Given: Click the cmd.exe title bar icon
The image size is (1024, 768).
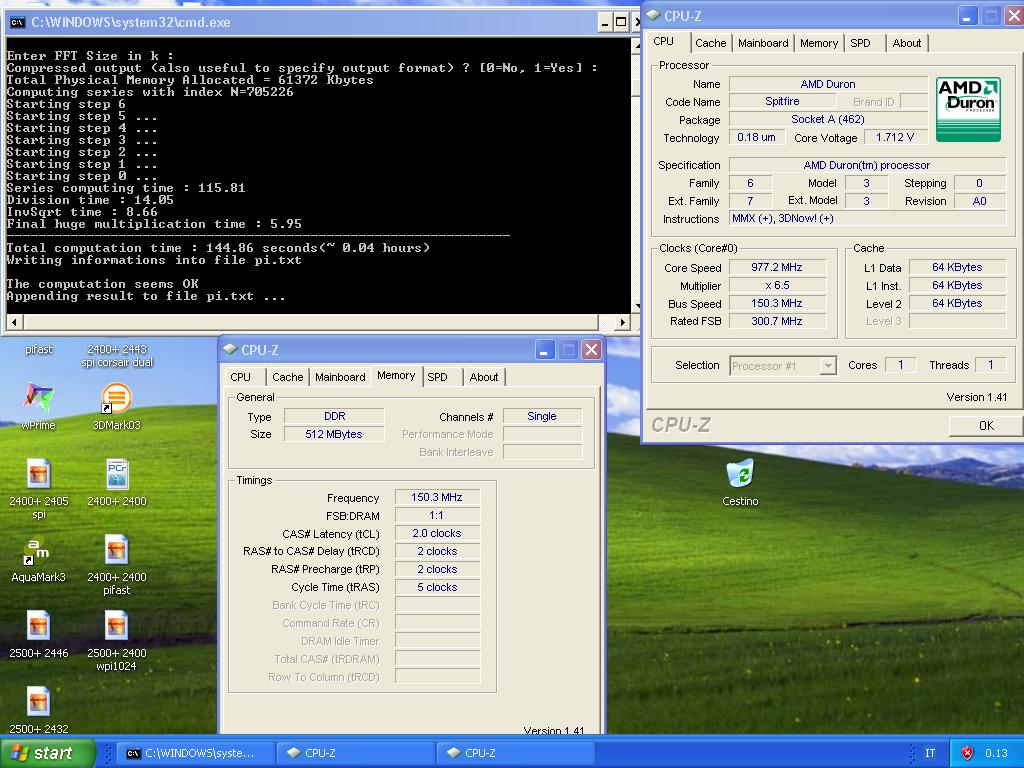Looking at the screenshot, I should click(x=18, y=22).
